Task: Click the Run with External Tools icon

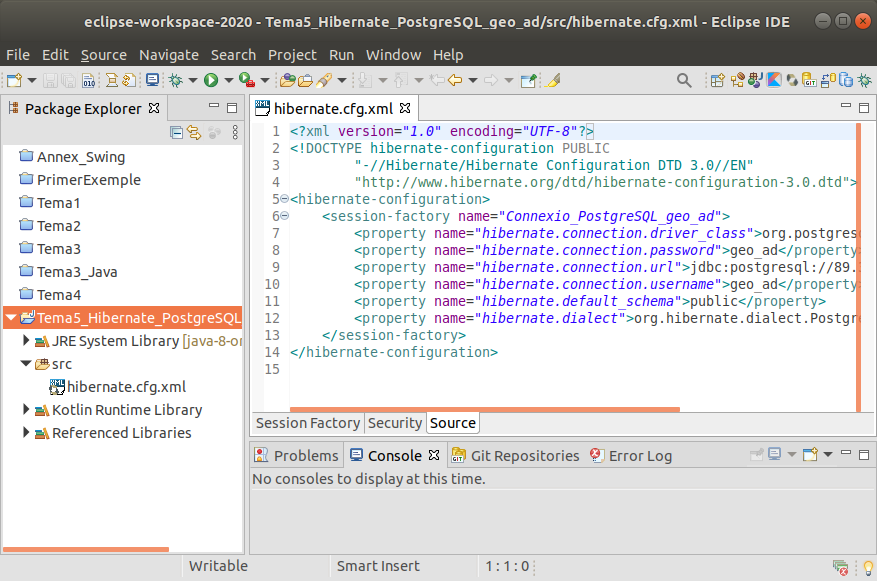Action: 247,81
